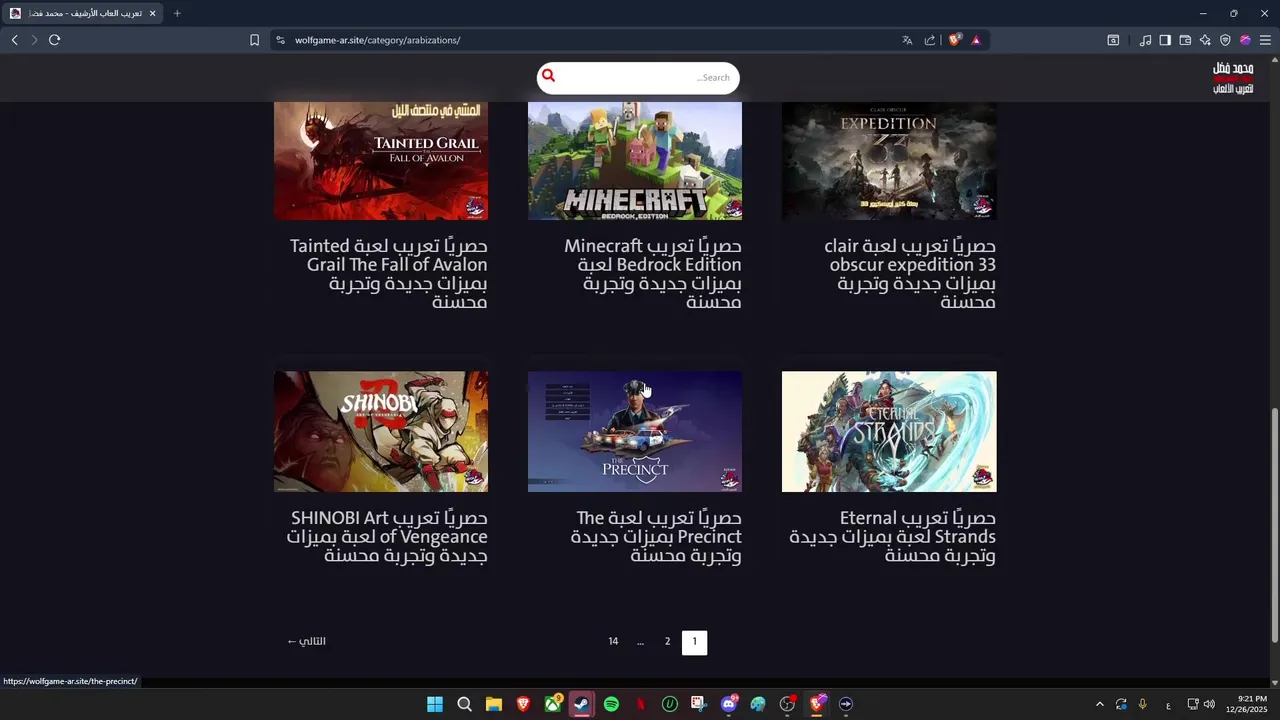Click the browser profile avatar icon

coord(1245,40)
